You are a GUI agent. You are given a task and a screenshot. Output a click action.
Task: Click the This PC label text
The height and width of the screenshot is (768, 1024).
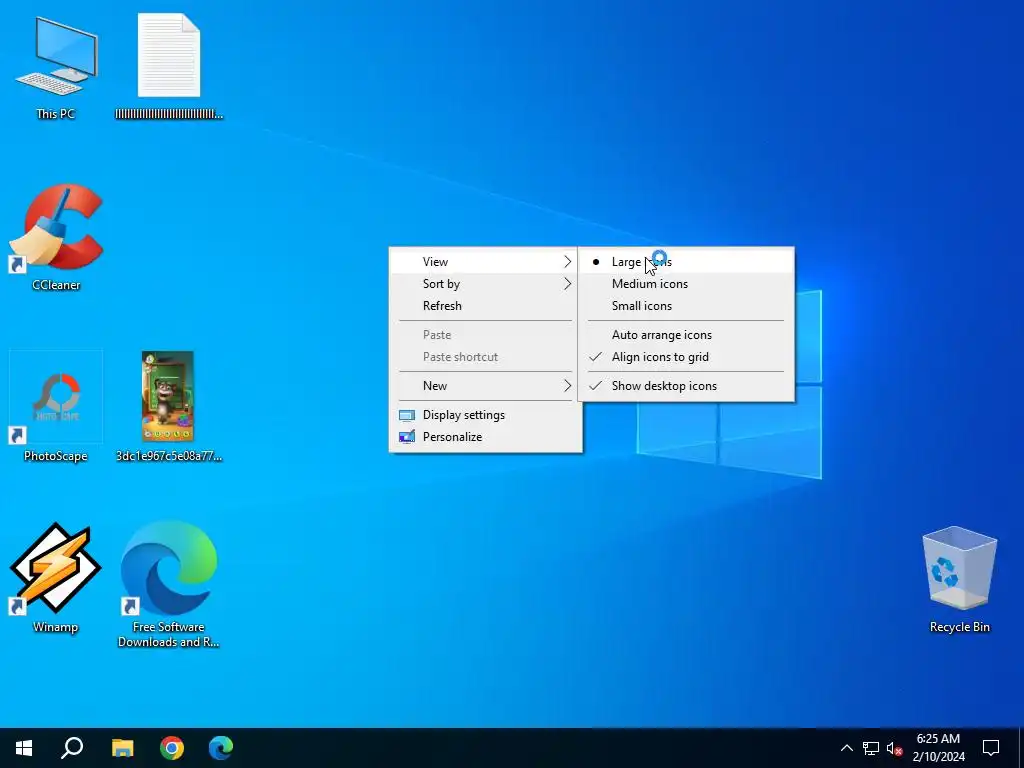(56, 114)
